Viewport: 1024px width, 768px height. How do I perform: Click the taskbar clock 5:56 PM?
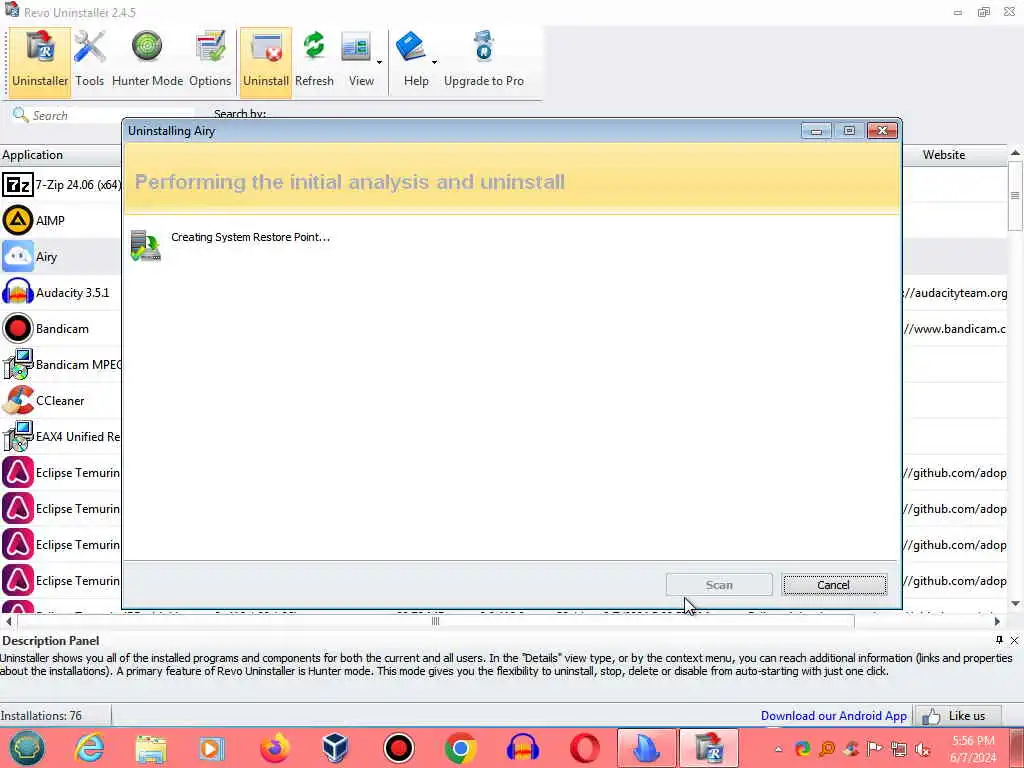[x=973, y=741]
